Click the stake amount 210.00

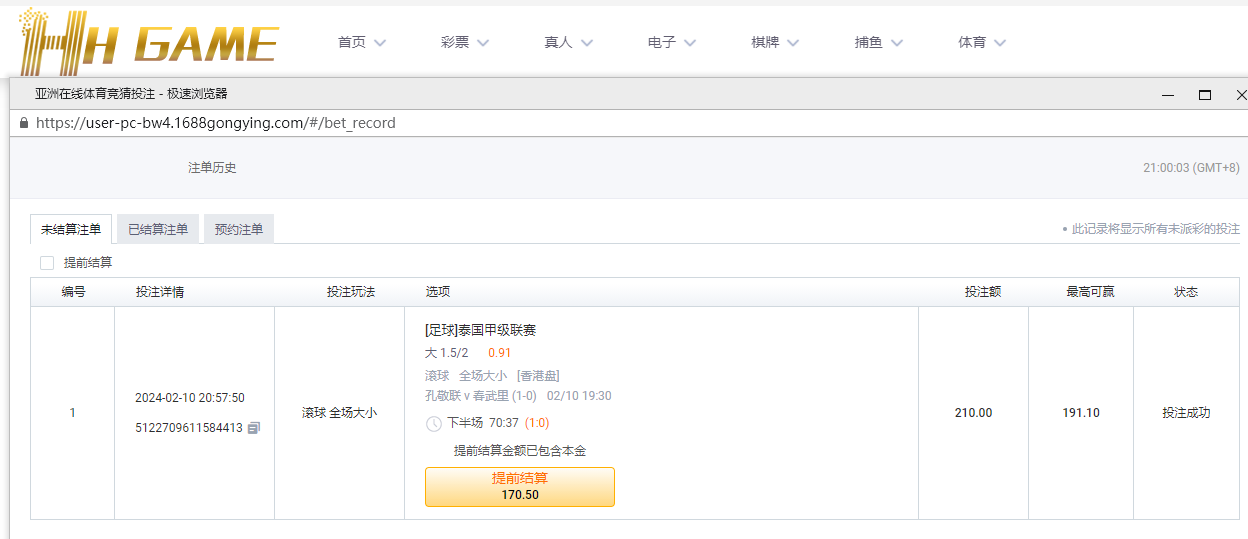click(x=973, y=413)
